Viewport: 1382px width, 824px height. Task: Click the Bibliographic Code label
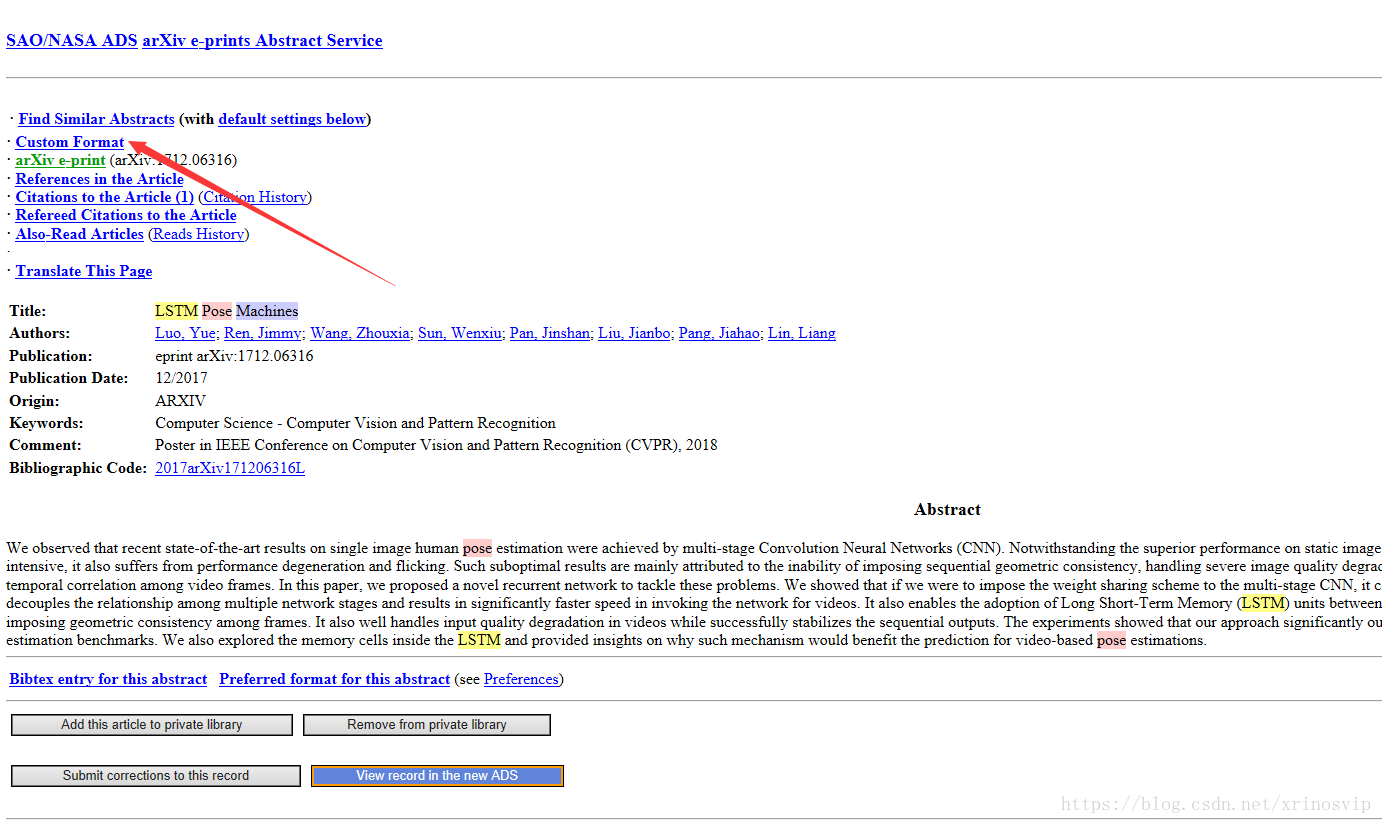(x=78, y=468)
